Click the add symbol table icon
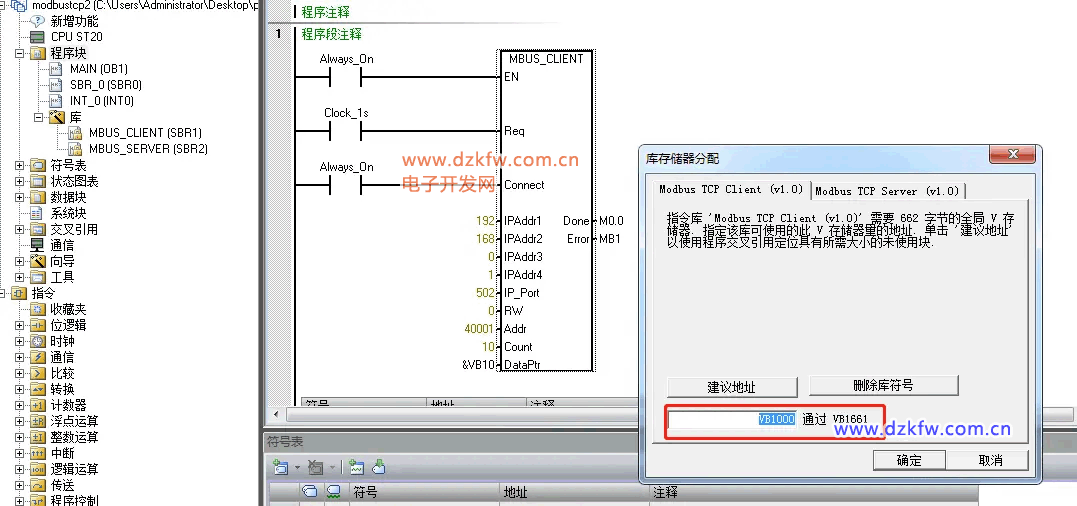This screenshot has height=506, width=1077. [280, 467]
